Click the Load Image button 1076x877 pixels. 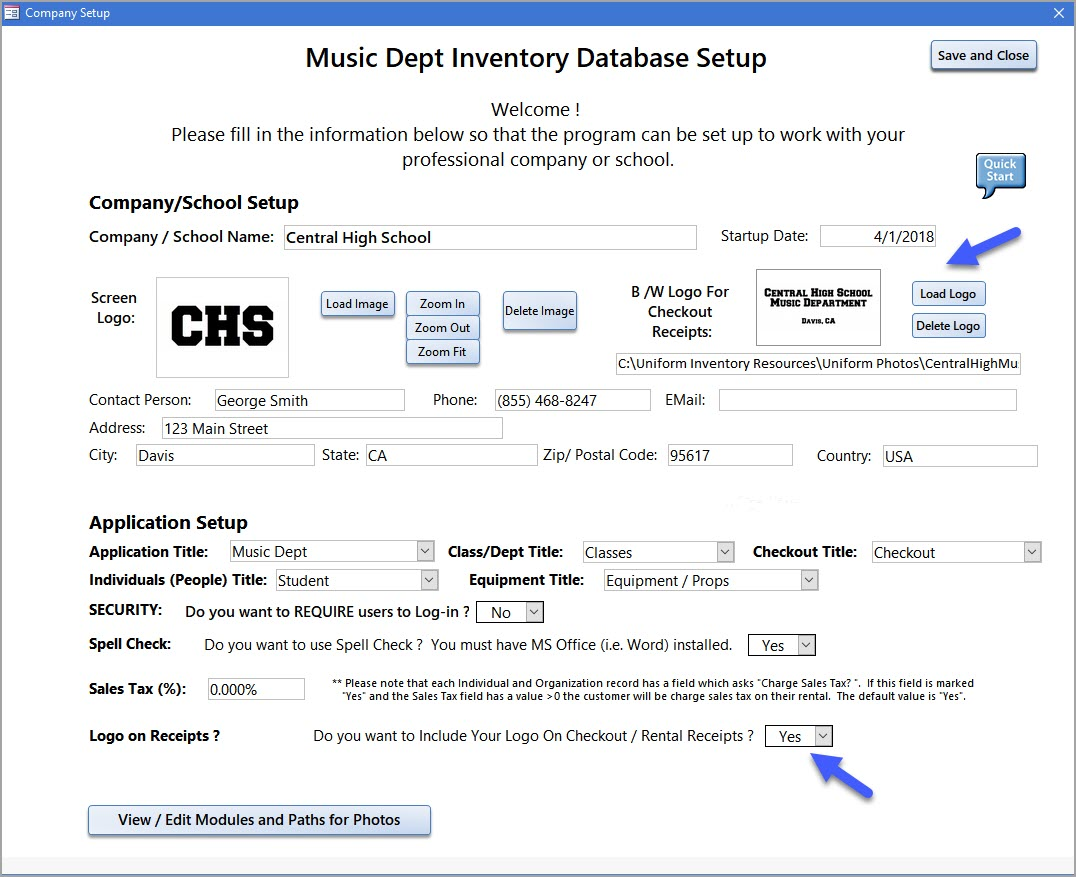pyautogui.click(x=358, y=304)
